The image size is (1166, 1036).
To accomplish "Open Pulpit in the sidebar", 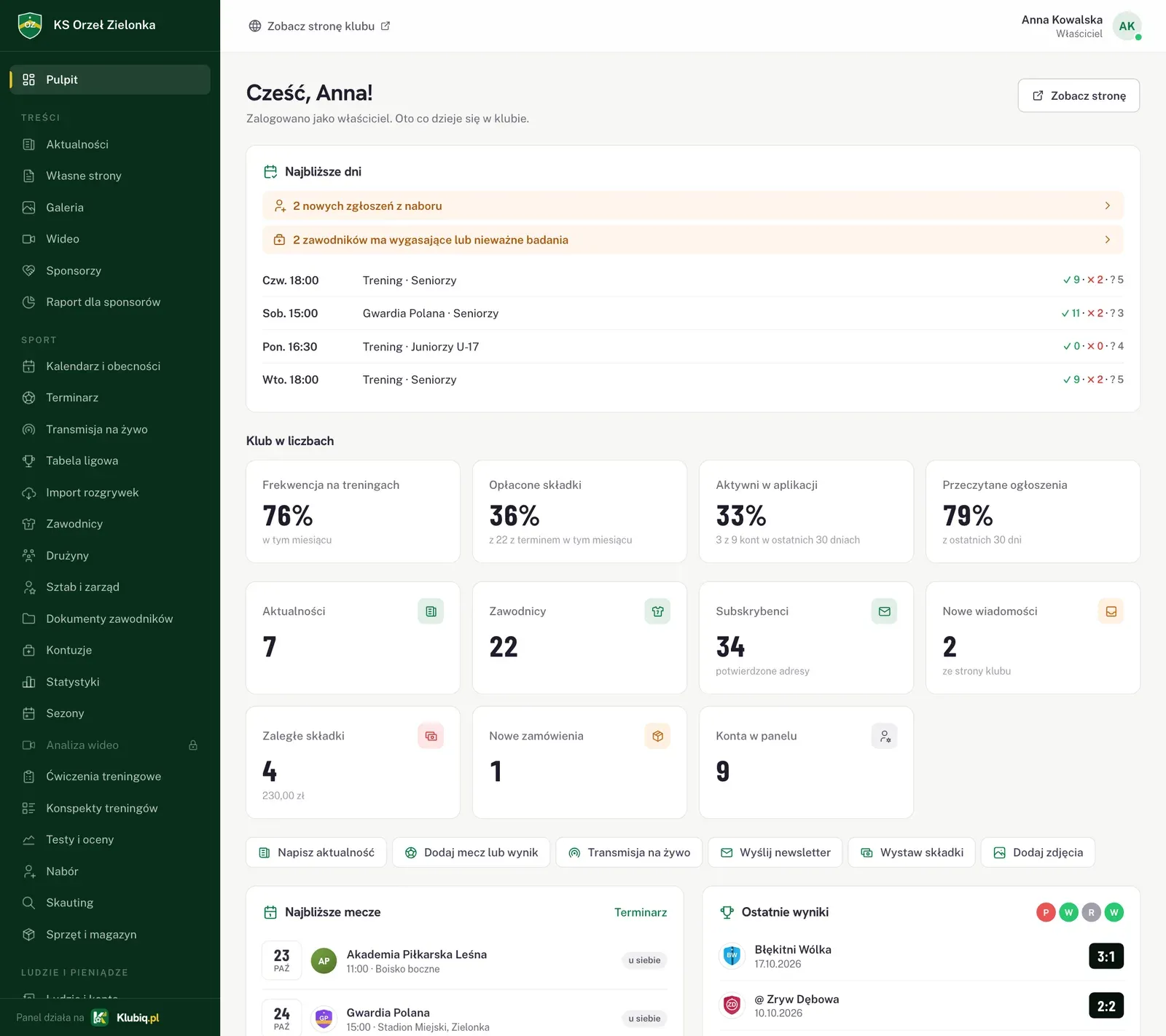I will coord(110,79).
